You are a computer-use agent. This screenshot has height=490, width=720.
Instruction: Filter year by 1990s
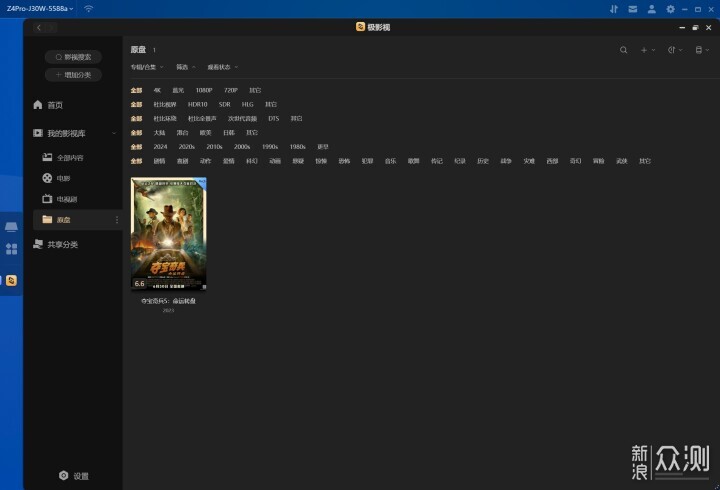[x=270, y=147]
